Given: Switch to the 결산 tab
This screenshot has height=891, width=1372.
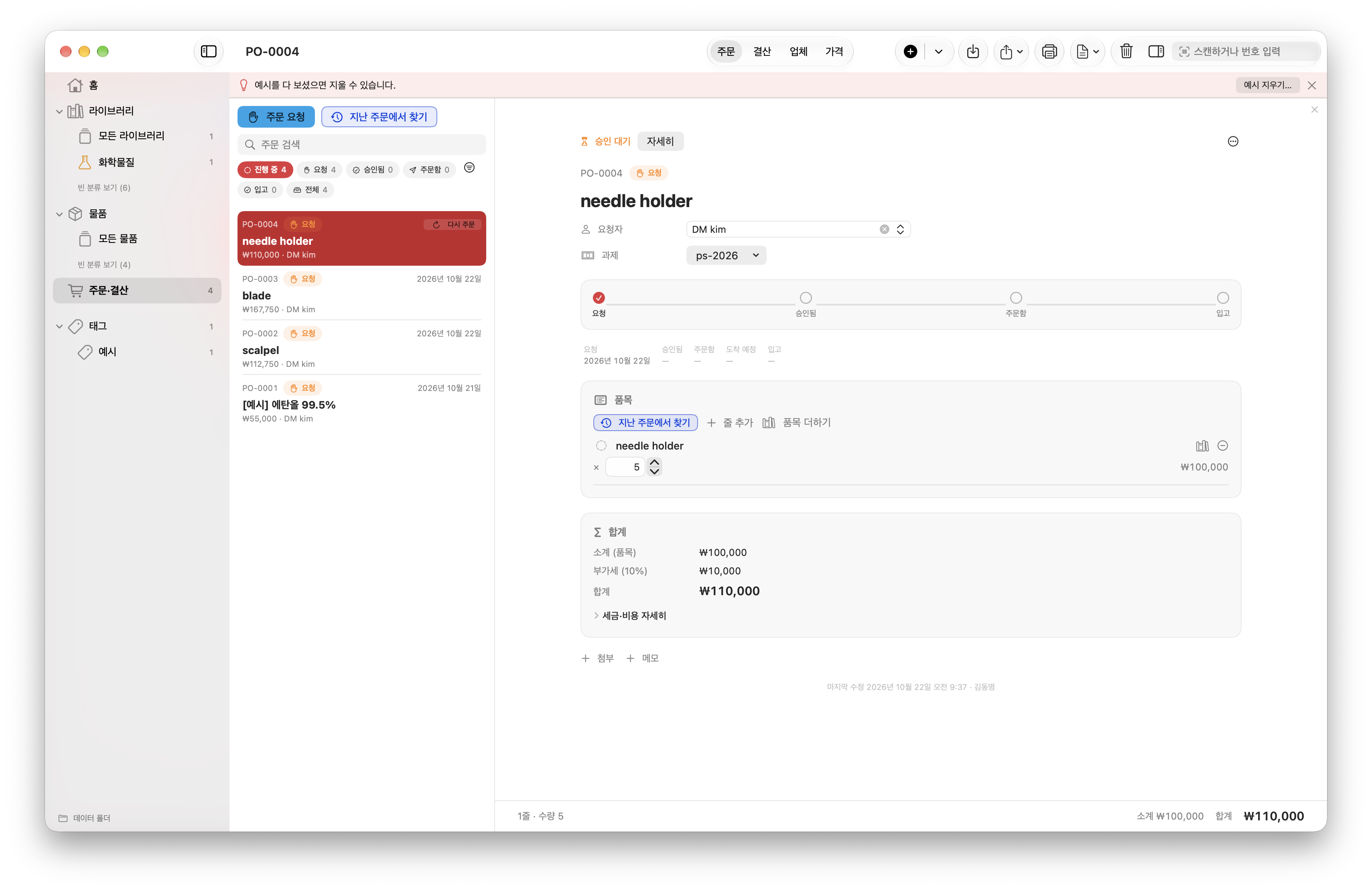Looking at the screenshot, I should coord(761,51).
